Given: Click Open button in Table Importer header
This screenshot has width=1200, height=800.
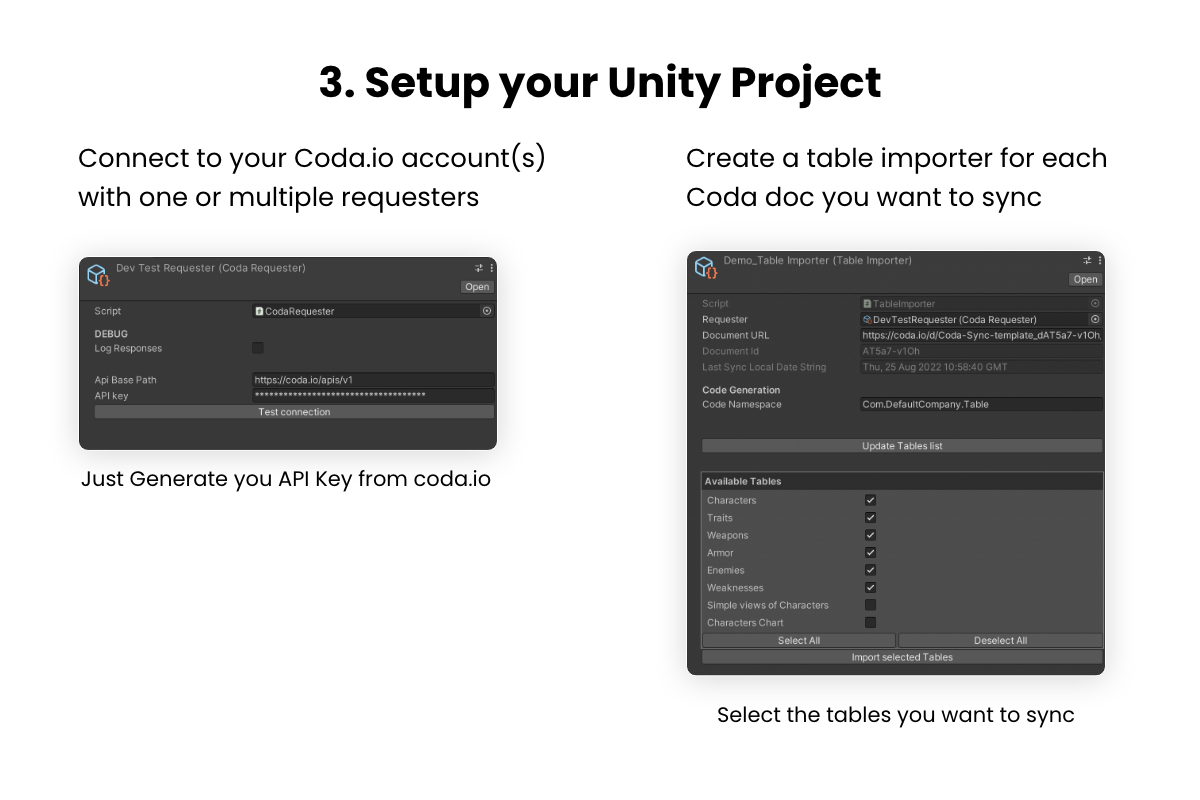Looking at the screenshot, I should (x=1085, y=280).
